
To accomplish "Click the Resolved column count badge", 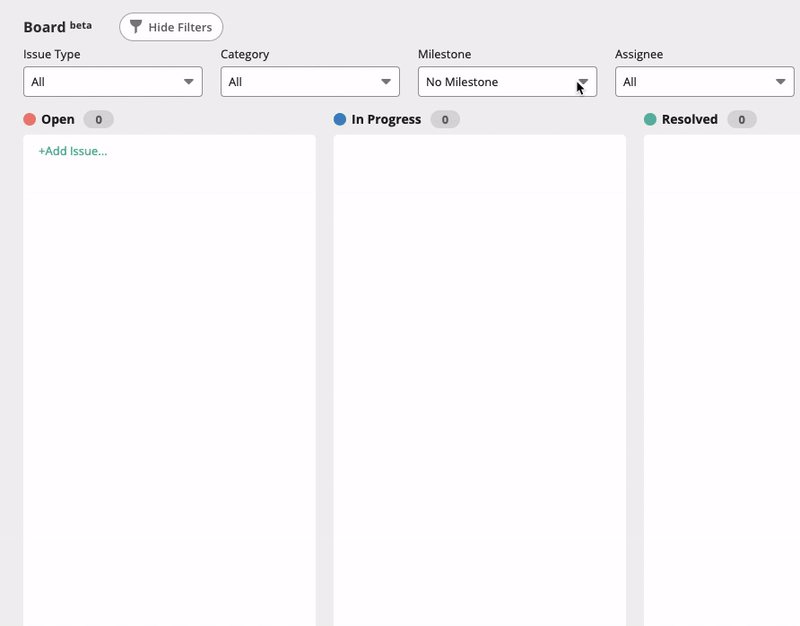I will pos(741,119).
